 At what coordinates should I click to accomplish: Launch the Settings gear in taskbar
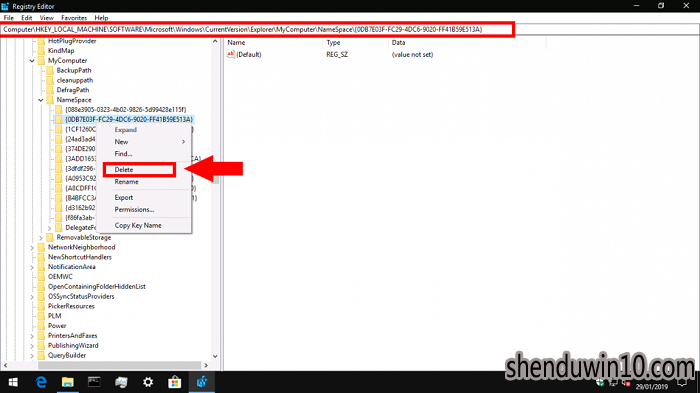pyautogui.click(x=148, y=382)
